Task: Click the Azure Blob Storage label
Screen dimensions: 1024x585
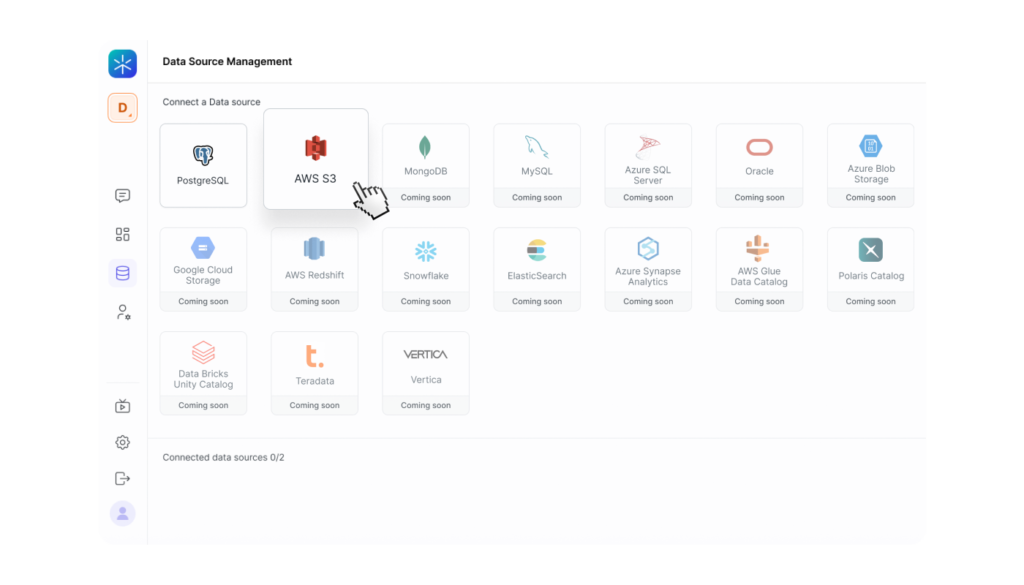Action: click(x=871, y=174)
